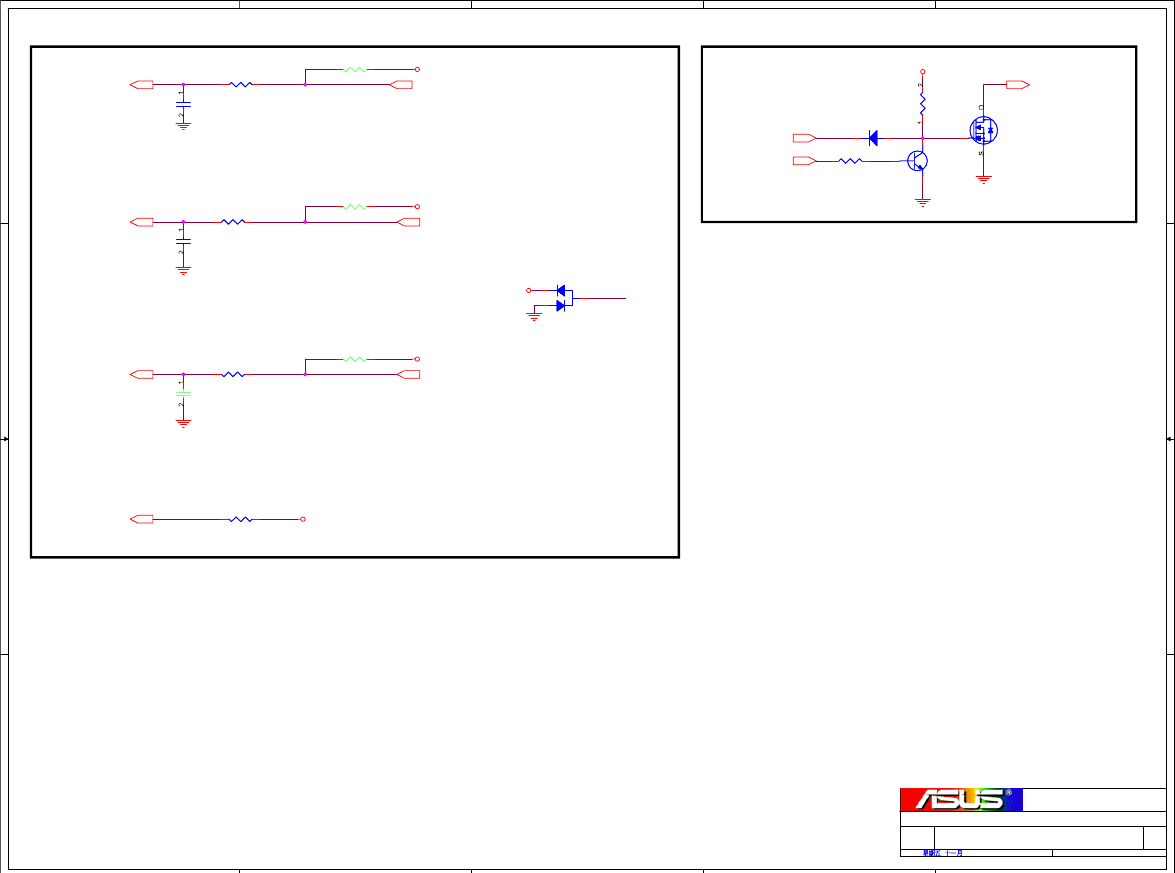Screen dimensions: 1175x873
Task: Select the input port feeding the base resistor
Action: (804, 160)
